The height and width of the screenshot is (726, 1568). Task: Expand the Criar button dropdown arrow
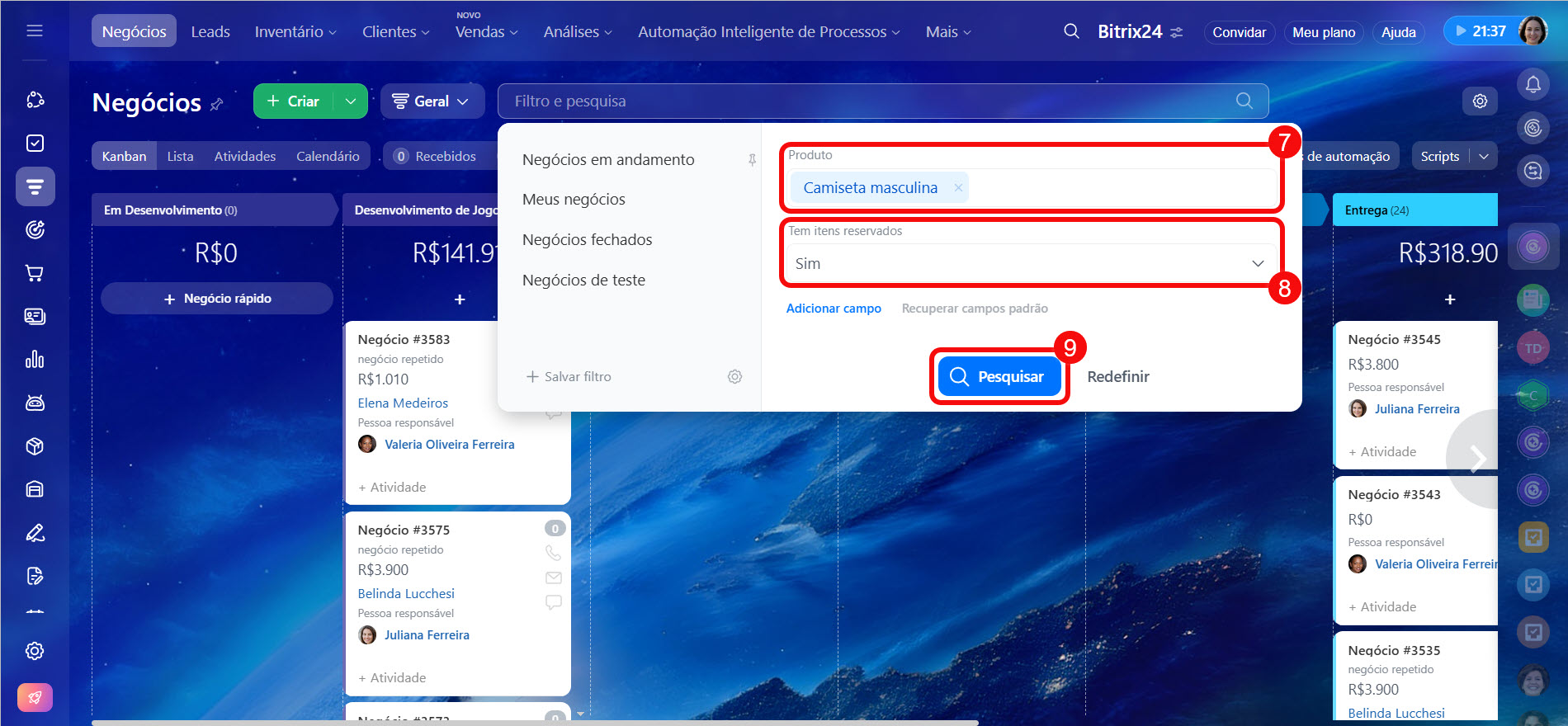tap(351, 101)
